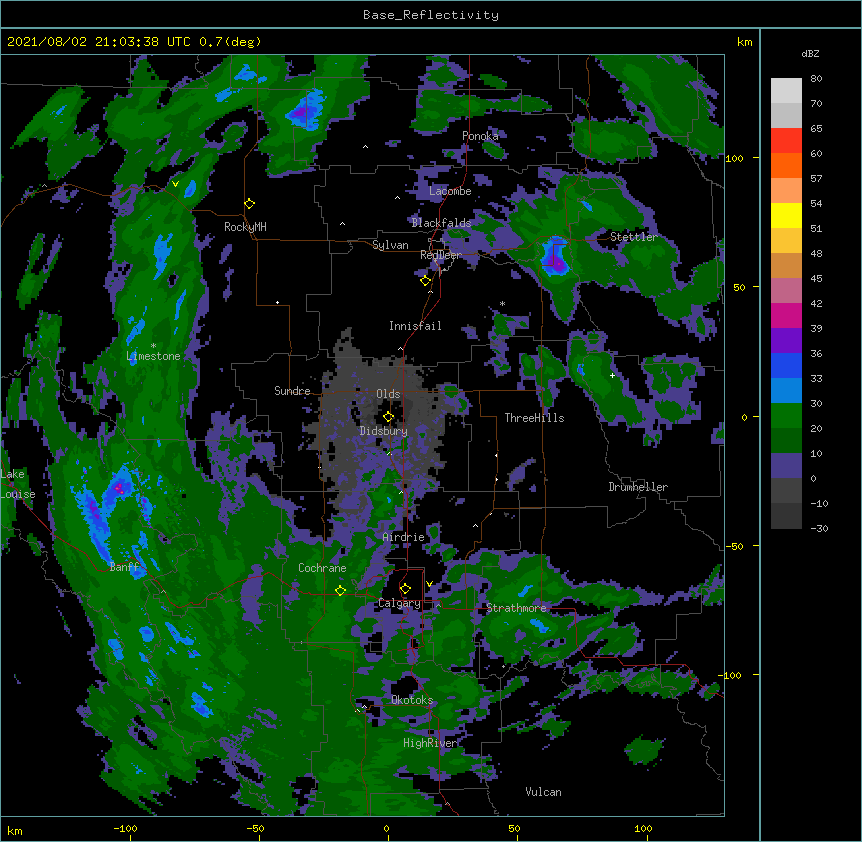Click the -100 tick on right axis
This screenshot has height=842, width=862.
click(731, 675)
